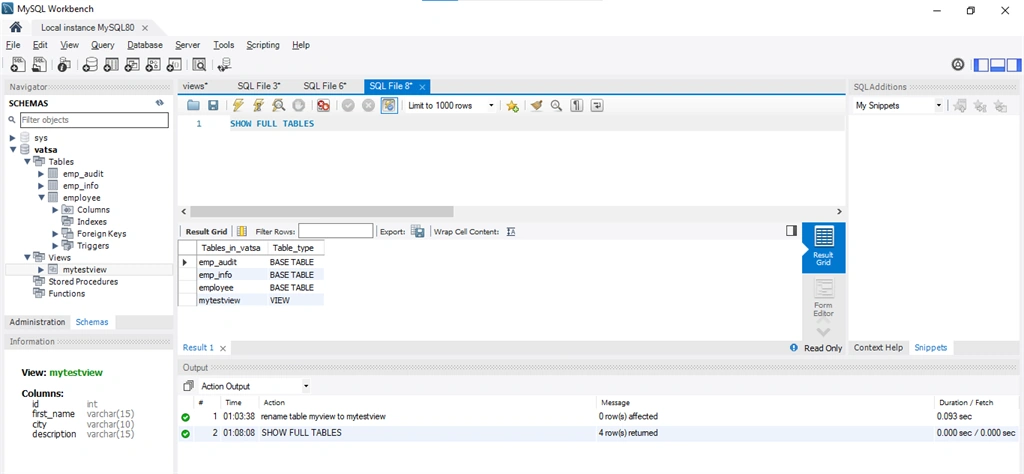Expand the Columns node under employee
The image size is (1024, 474).
click(x=55, y=210)
